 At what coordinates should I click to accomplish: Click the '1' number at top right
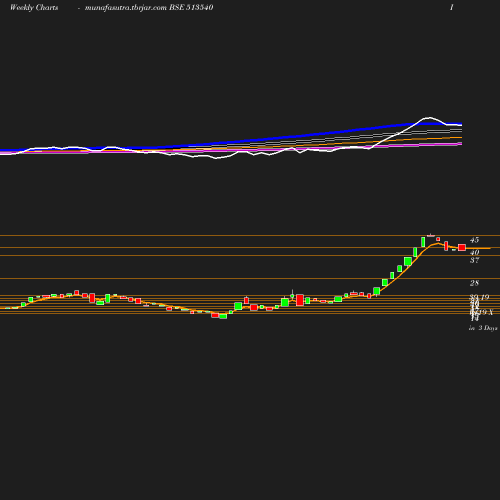point(452,7)
